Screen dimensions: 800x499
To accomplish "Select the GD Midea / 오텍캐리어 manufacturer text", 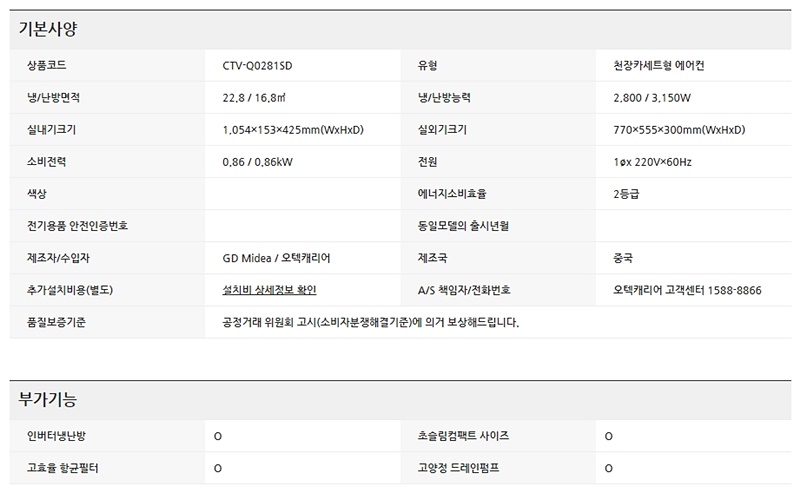I will [x=276, y=258].
